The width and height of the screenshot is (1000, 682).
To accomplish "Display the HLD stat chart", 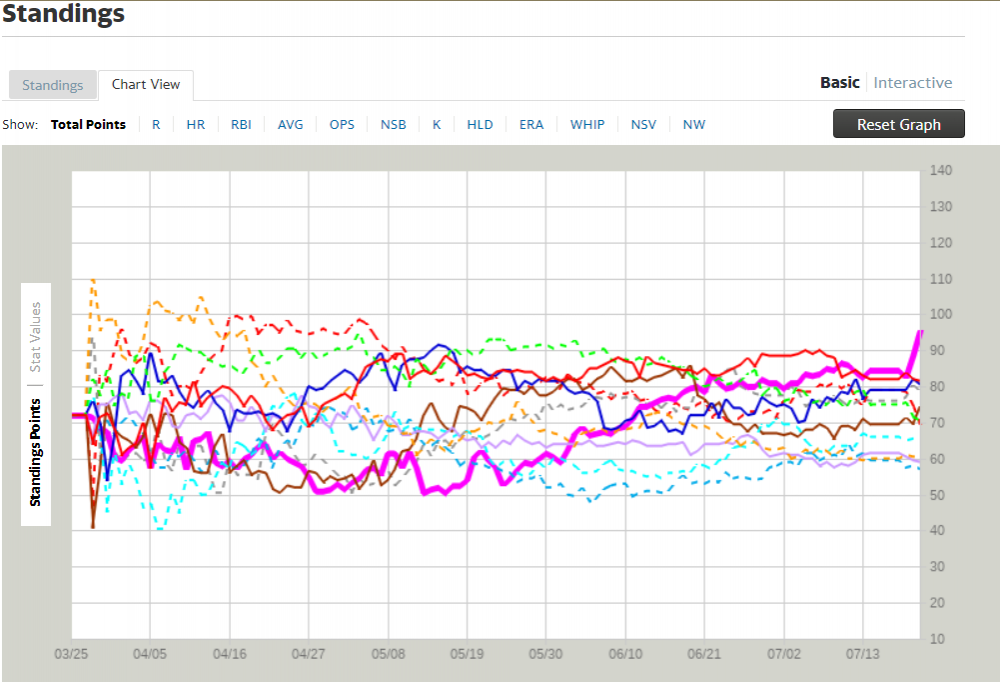I will [480, 125].
